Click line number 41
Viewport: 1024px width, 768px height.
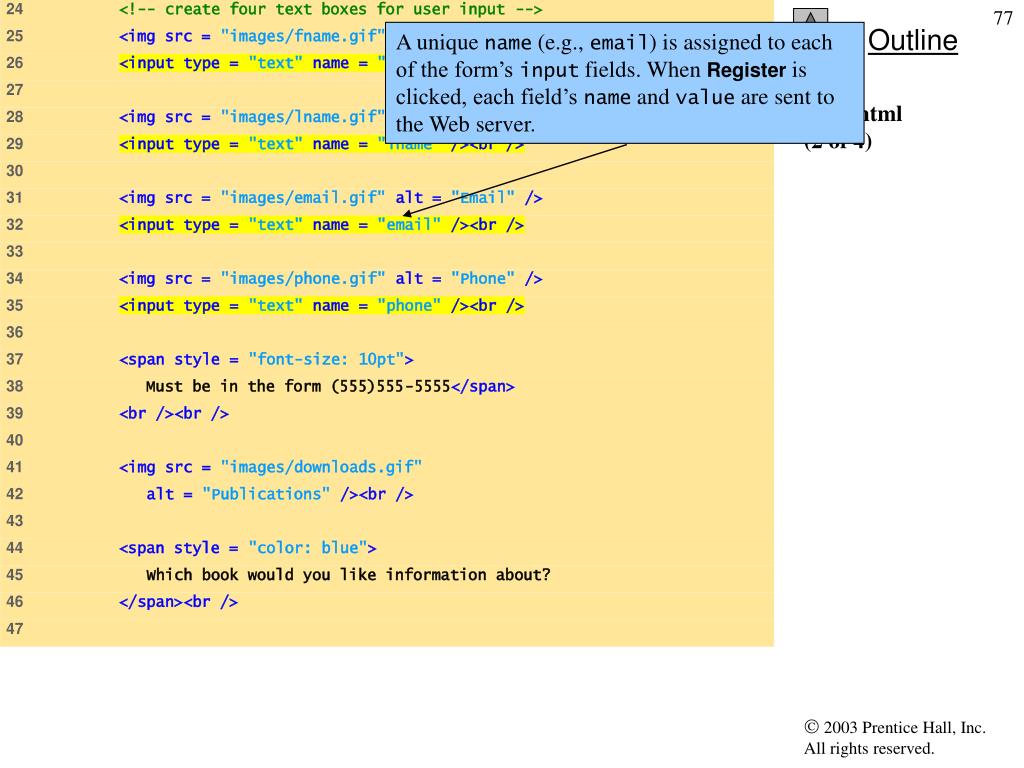(14, 468)
